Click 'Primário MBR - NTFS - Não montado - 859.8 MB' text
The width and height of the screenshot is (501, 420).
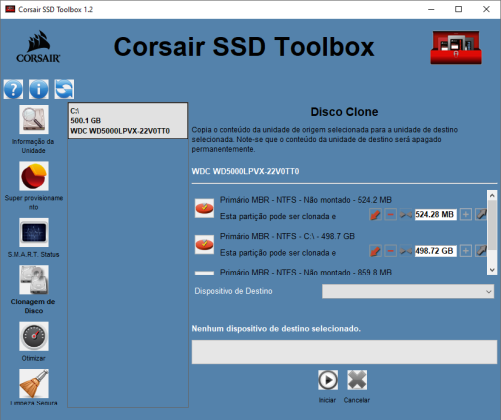[306, 272]
